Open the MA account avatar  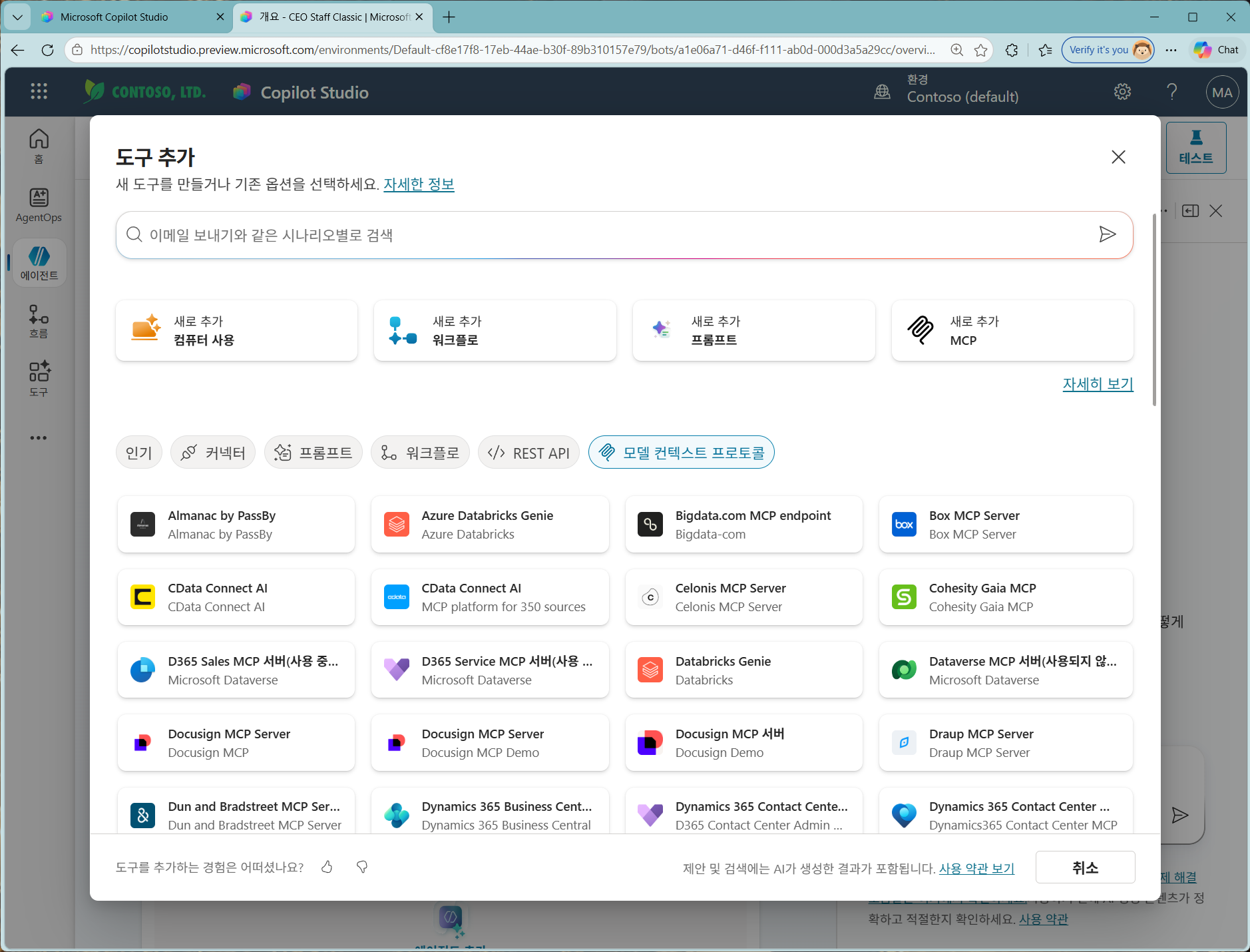[x=1222, y=93]
